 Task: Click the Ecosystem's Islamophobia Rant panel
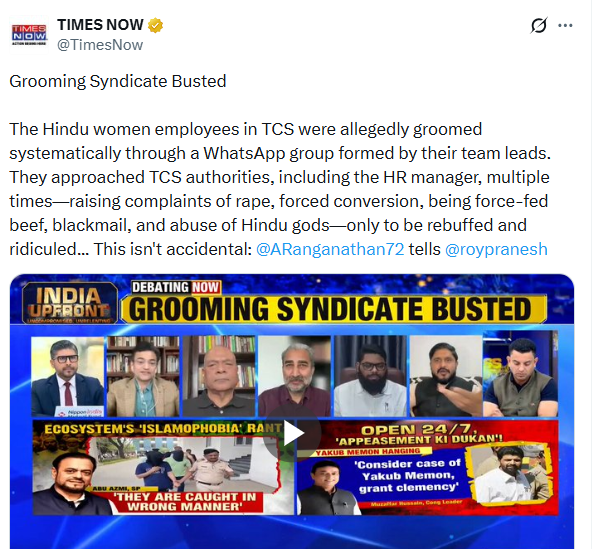[x=163, y=468]
